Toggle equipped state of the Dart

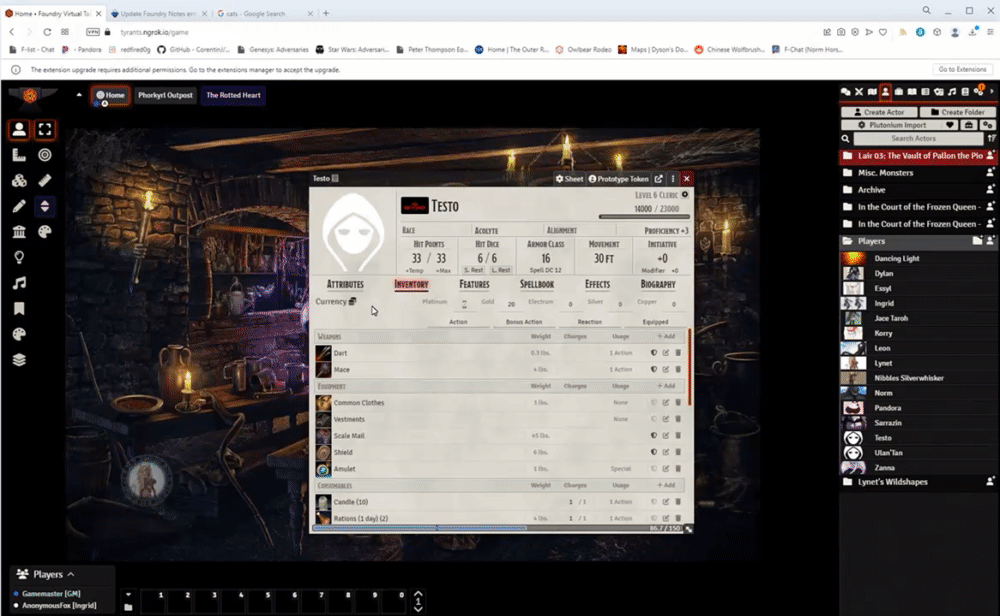pyautogui.click(x=654, y=353)
